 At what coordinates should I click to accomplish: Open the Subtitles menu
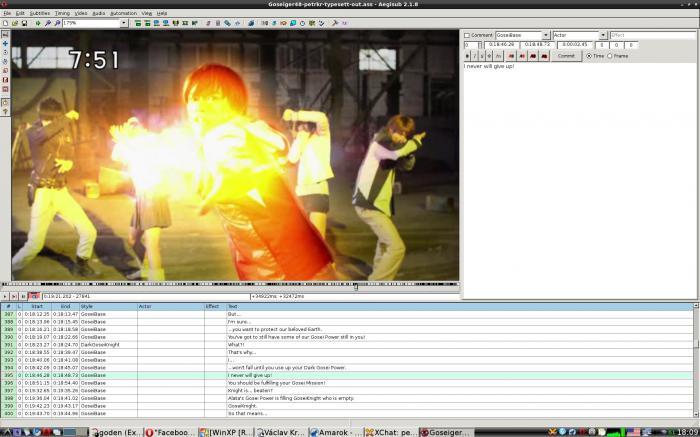point(40,13)
